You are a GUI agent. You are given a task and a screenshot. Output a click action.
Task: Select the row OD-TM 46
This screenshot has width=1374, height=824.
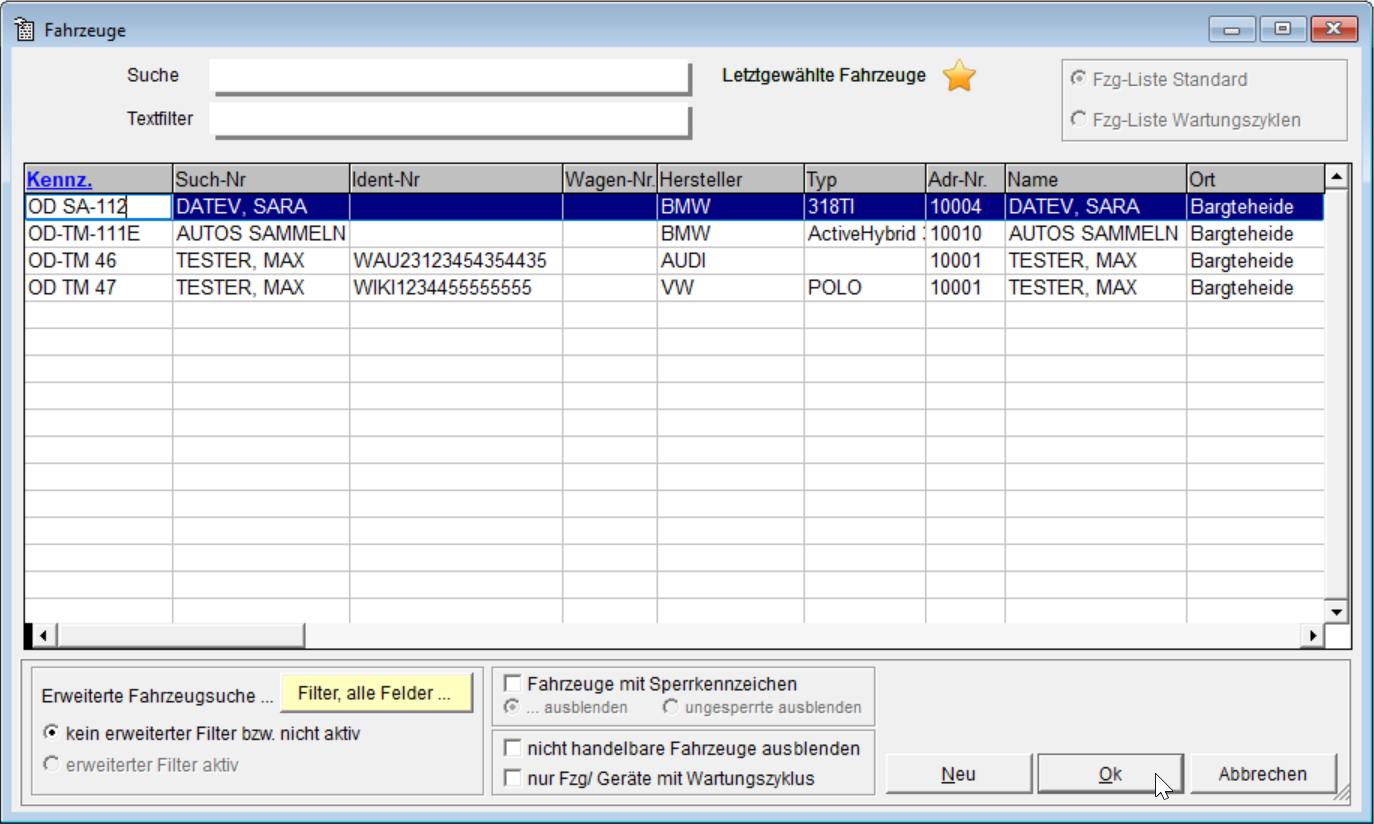click(674, 261)
